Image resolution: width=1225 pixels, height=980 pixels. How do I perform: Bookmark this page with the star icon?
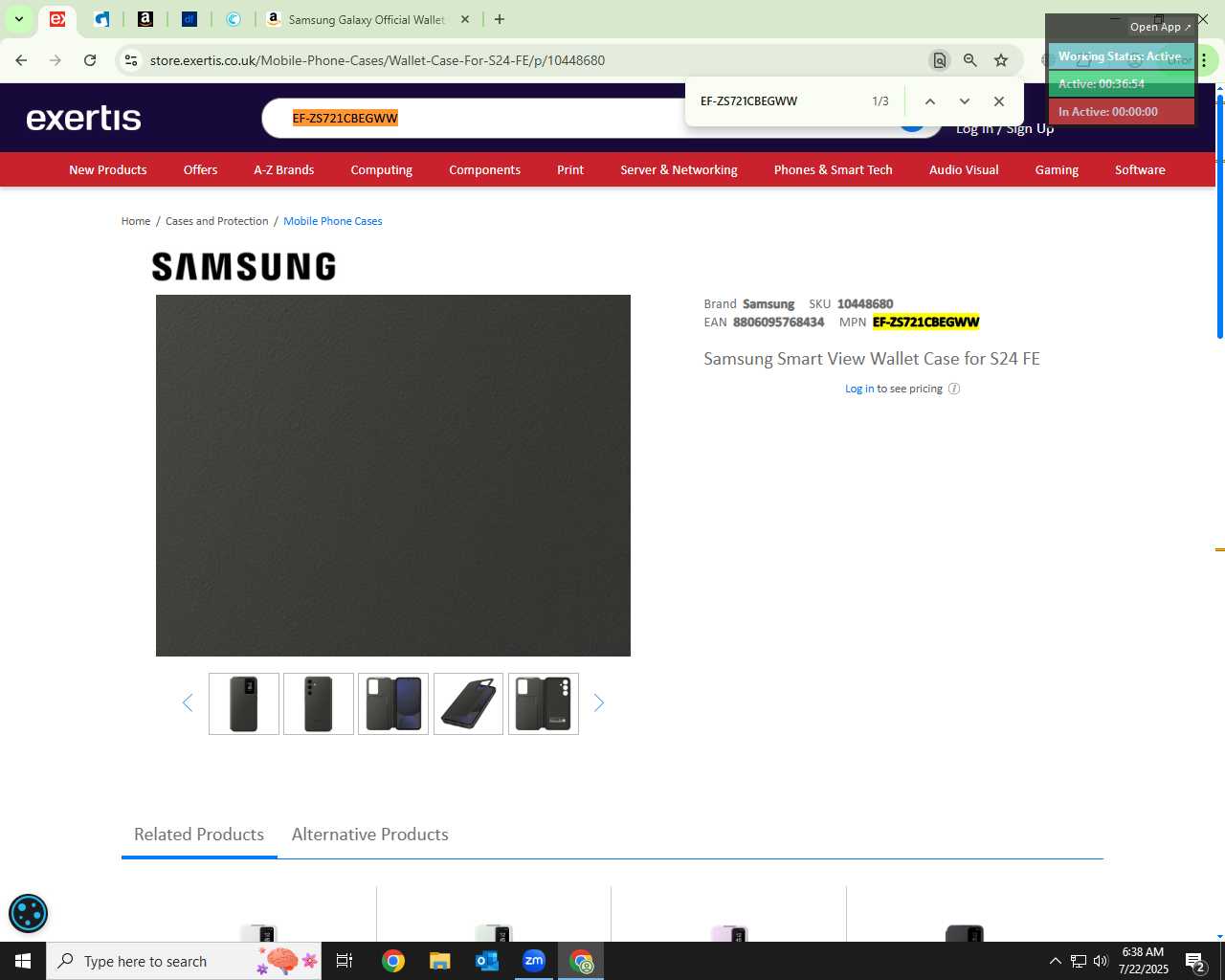[1001, 60]
